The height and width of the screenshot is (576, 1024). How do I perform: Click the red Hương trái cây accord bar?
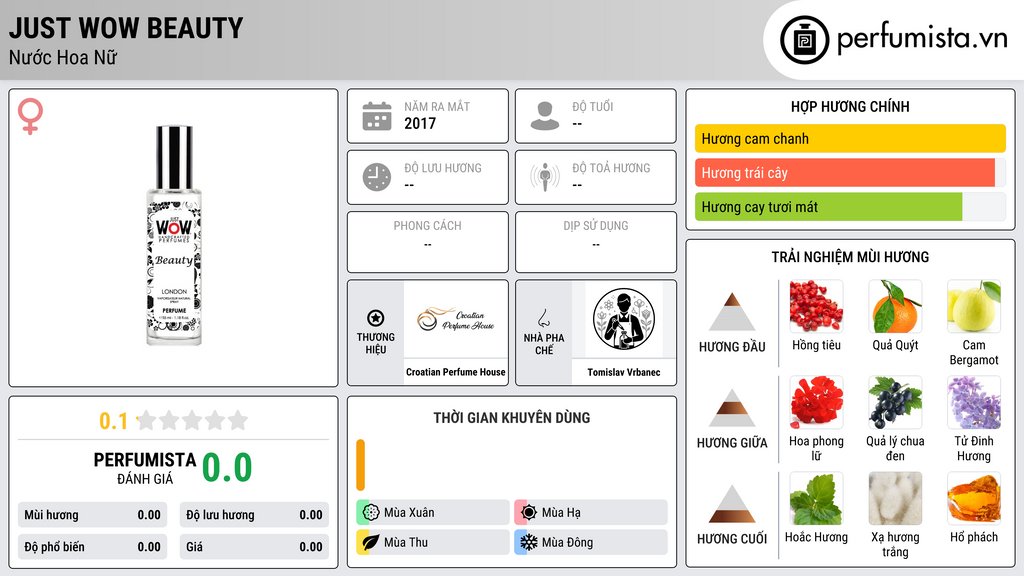tap(845, 173)
